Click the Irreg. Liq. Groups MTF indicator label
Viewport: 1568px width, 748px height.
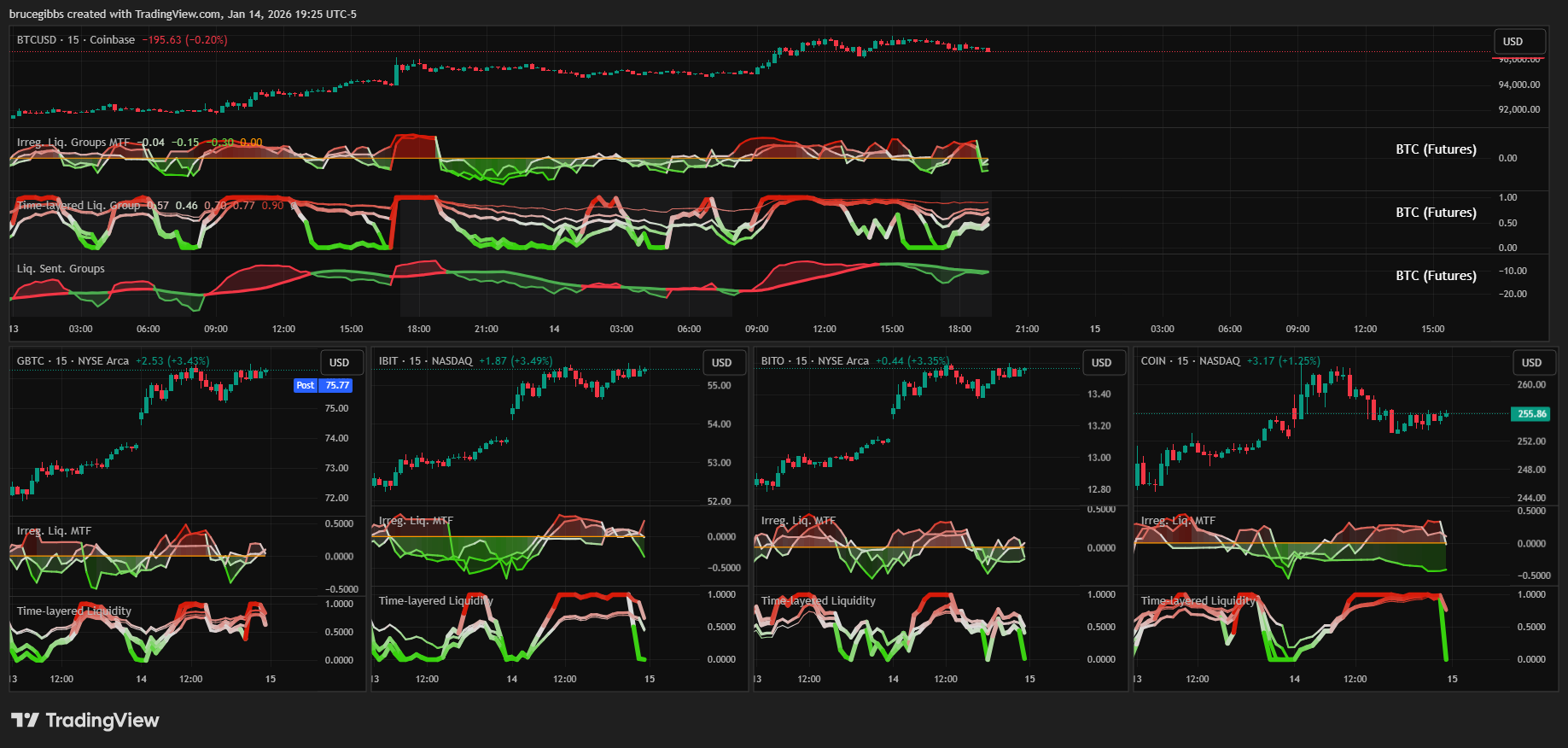click(x=73, y=143)
